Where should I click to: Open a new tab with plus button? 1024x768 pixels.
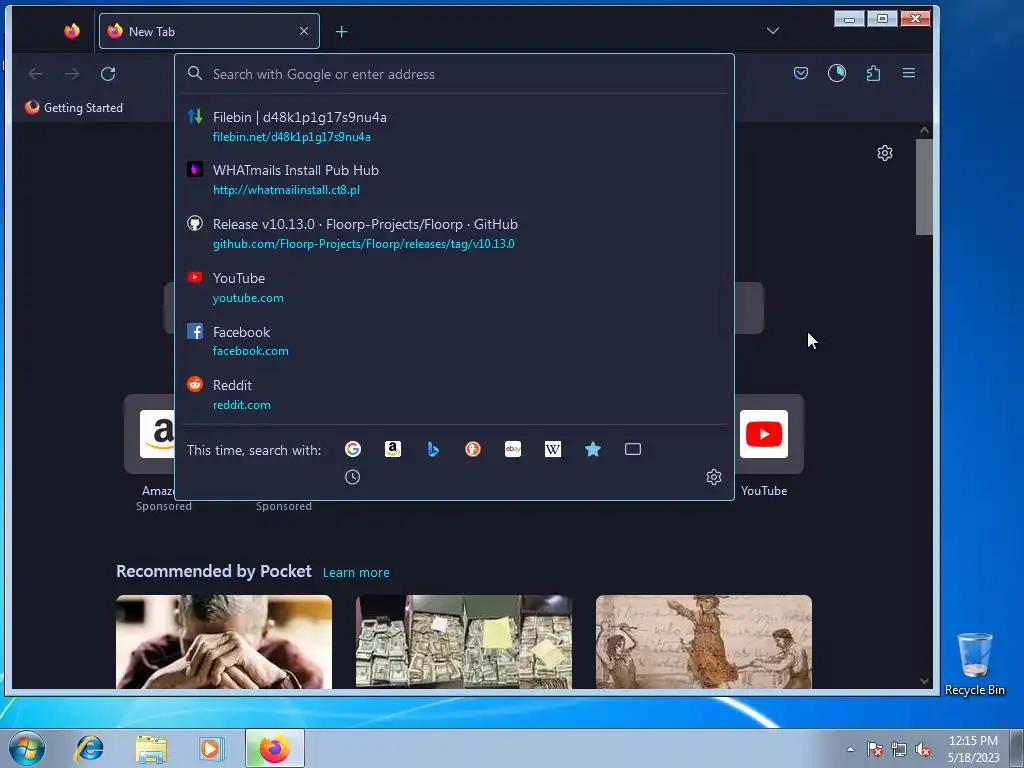pos(342,31)
